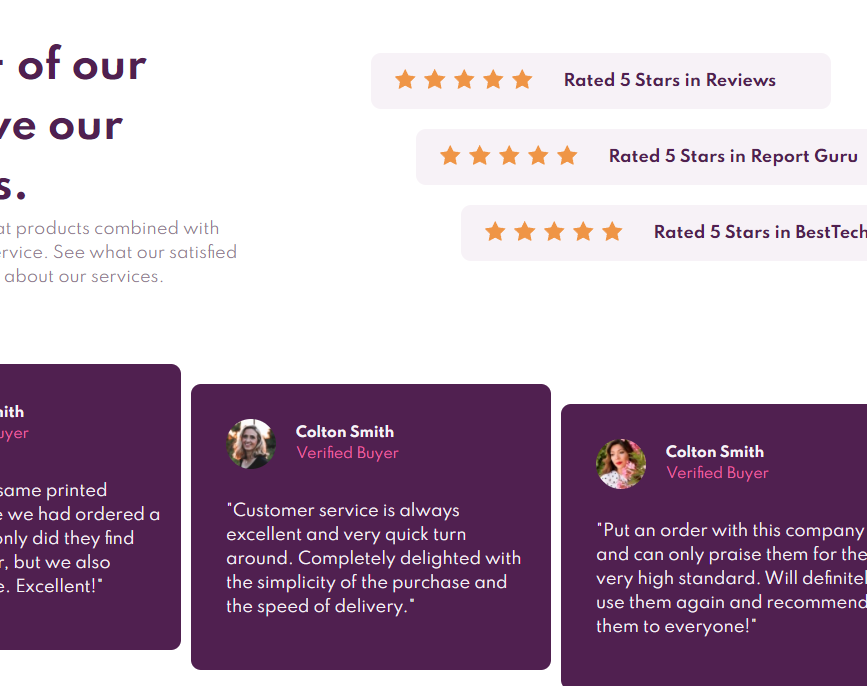Click the fifth star in Reviews rating
This screenshot has width=867, height=686.
522,80
